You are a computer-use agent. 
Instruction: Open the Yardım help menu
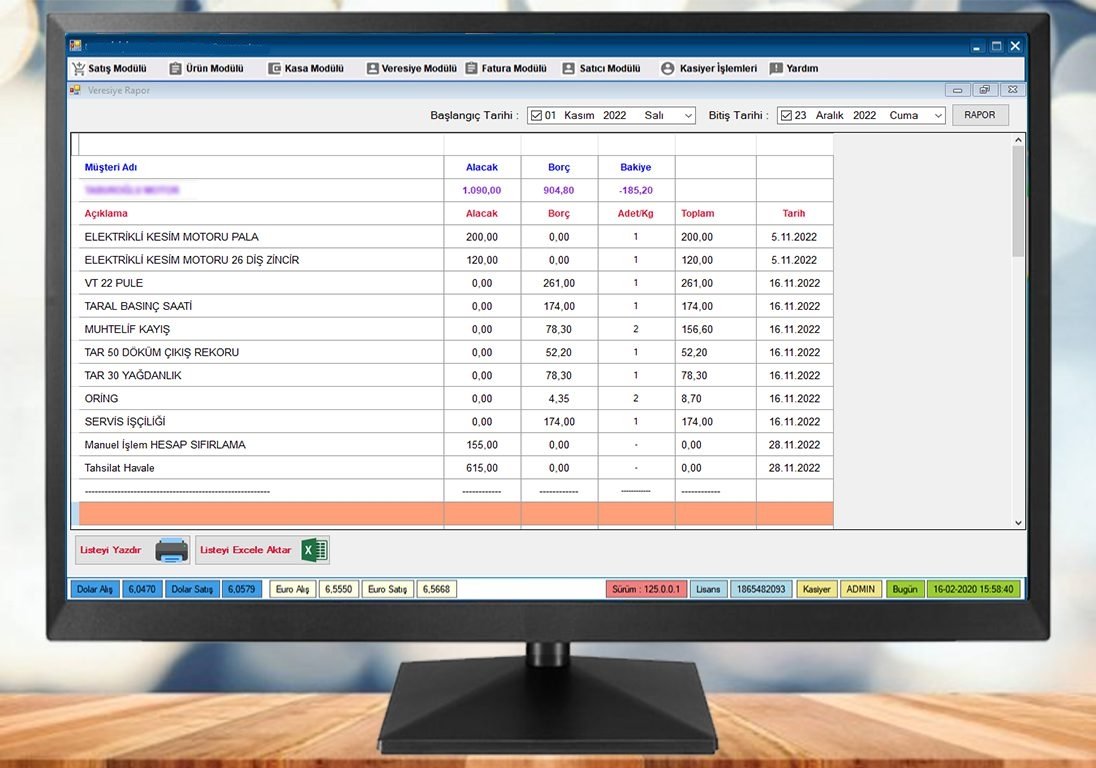[x=793, y=68]
